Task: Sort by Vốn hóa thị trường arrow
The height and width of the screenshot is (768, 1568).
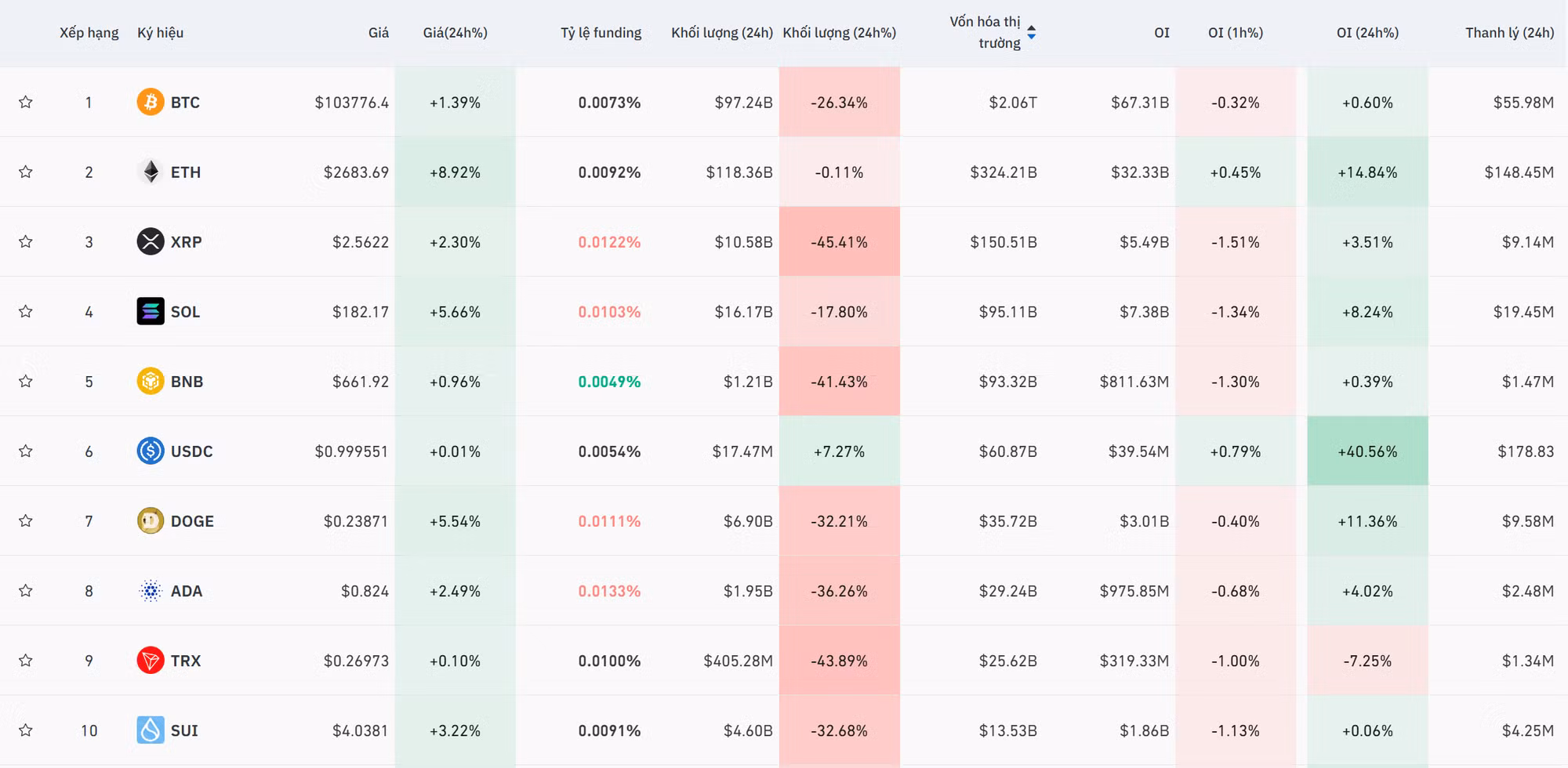Action: [1031, 32]
